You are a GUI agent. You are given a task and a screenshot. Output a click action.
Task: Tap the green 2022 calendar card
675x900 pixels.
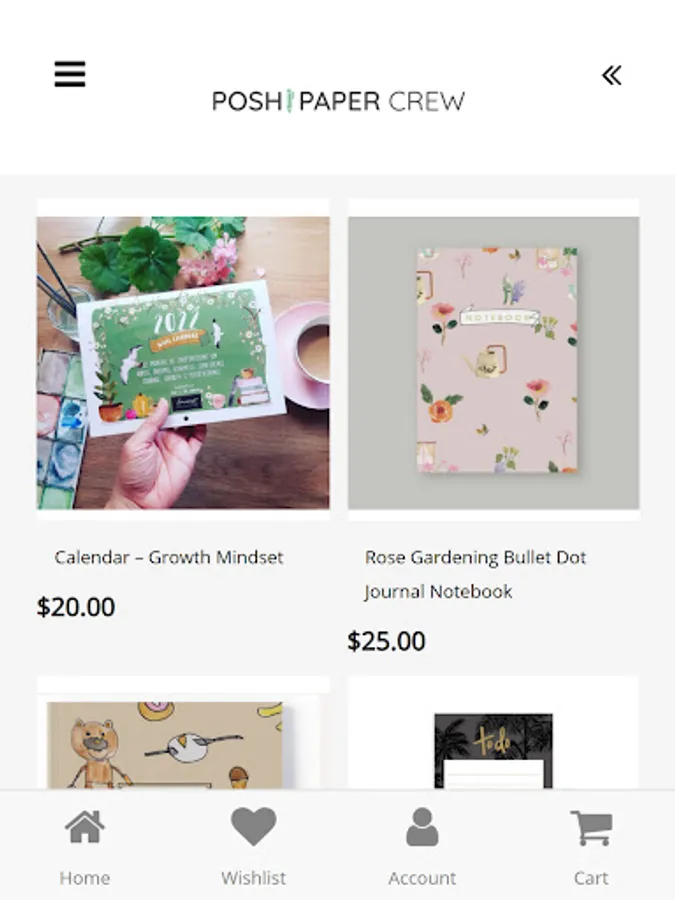[181, 357]
